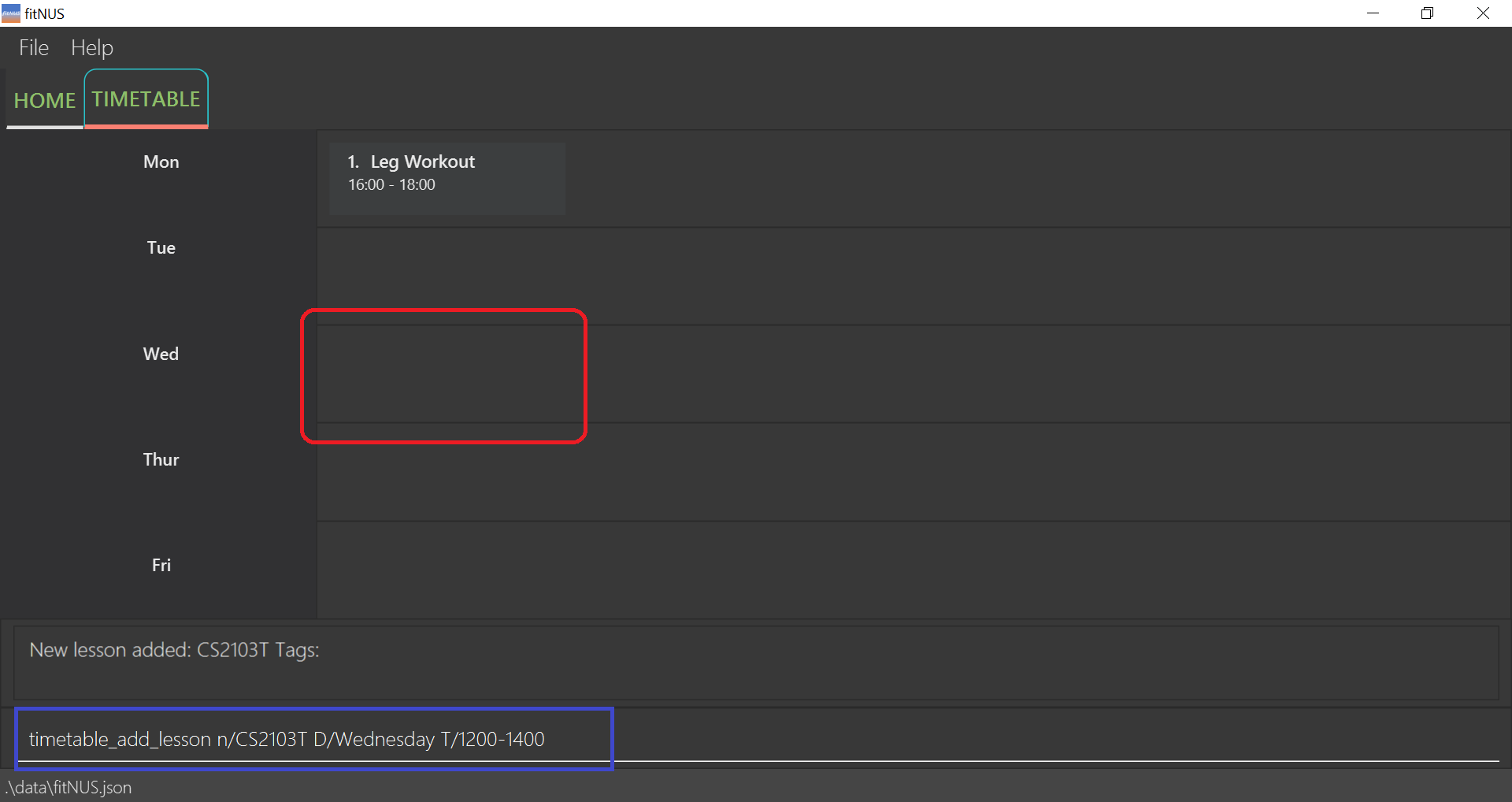This screenshot has width=1512, height=802.
Task: Click the 'New lesson added' result message
Action: pos(174,651)
